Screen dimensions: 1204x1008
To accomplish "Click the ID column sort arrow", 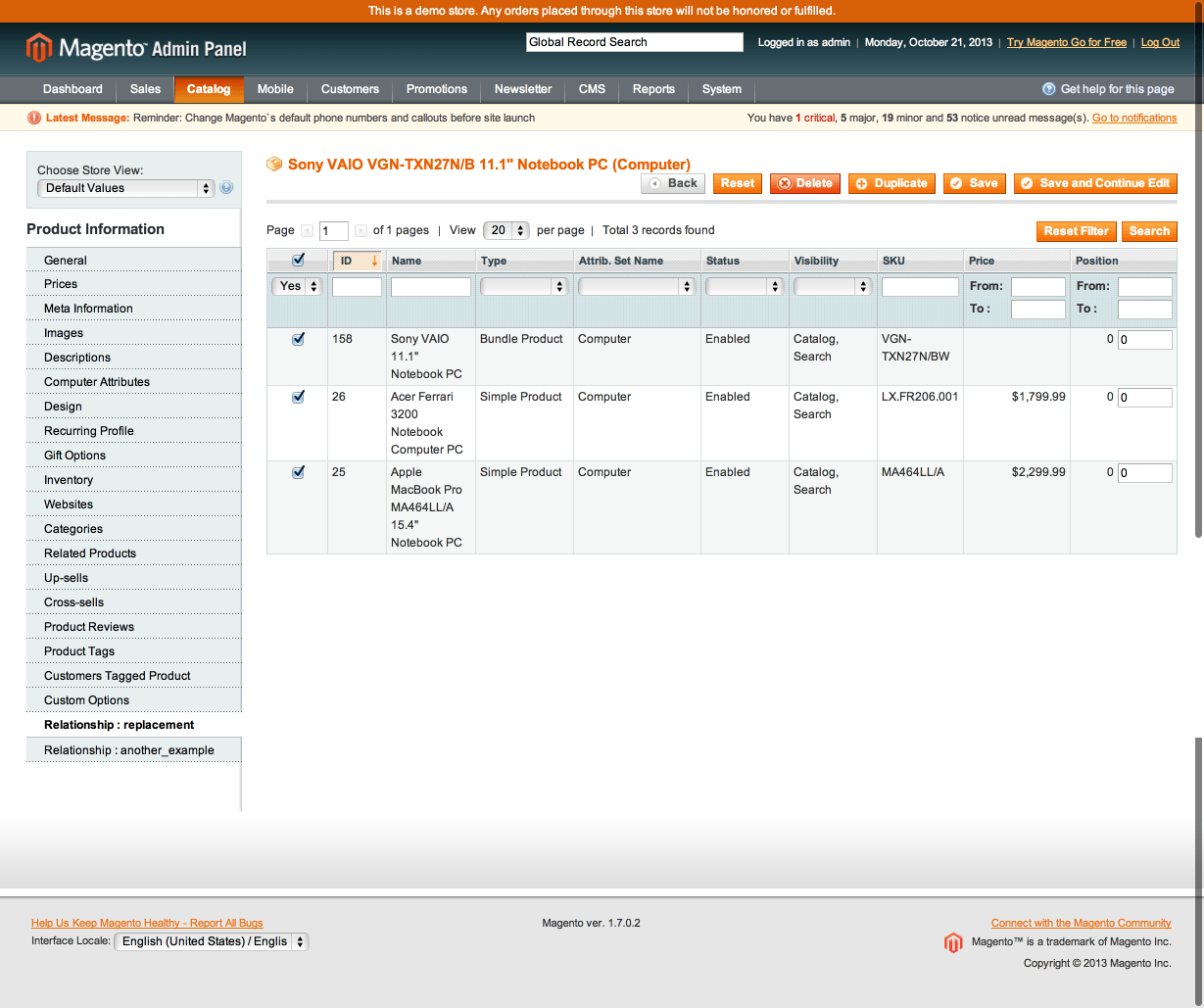I will pos(374,261).
